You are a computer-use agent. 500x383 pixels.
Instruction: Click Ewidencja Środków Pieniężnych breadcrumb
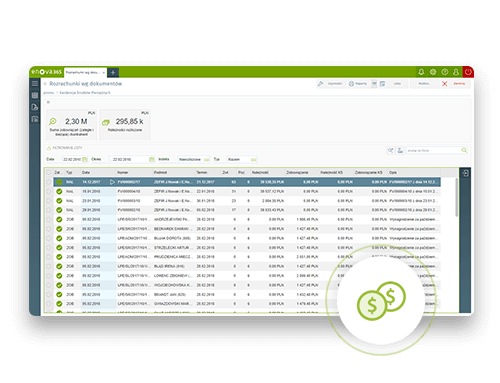point(85,93)
